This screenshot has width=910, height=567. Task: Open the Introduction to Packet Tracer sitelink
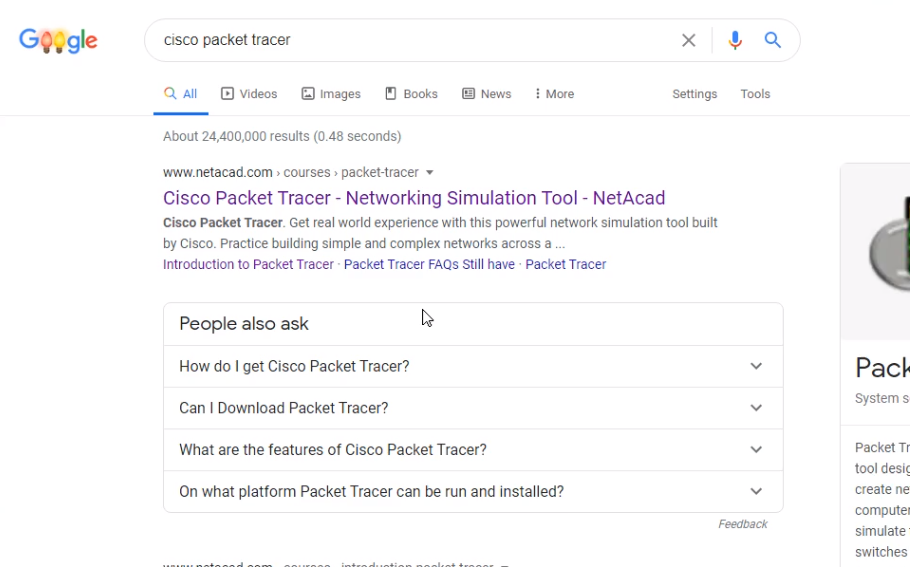248,265
